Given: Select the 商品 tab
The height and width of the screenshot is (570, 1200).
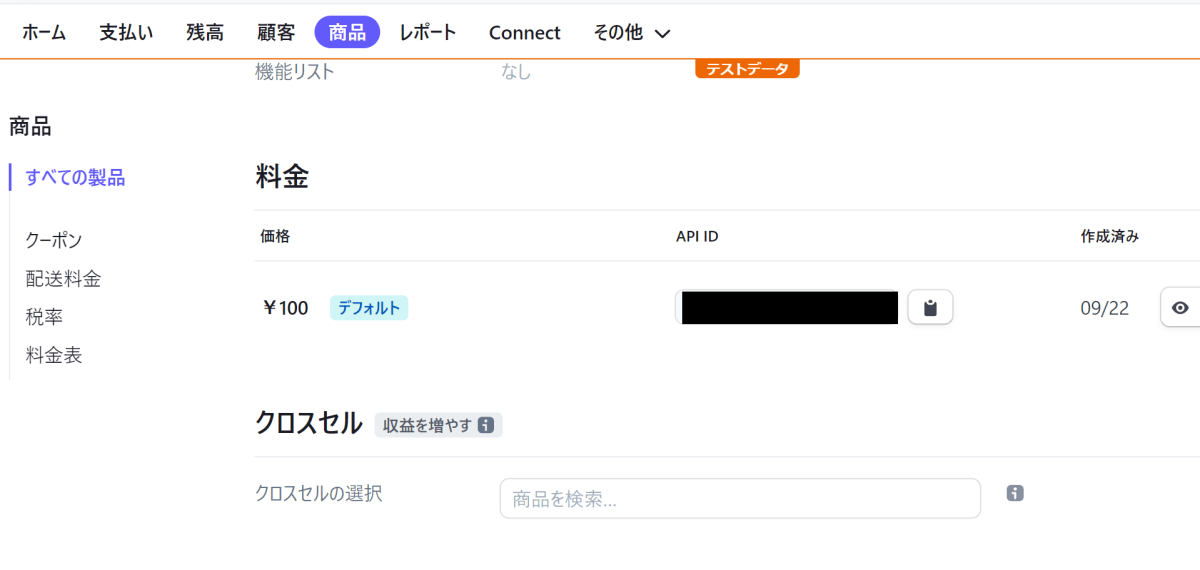Looking at the screenshot, I should [347, 32].
